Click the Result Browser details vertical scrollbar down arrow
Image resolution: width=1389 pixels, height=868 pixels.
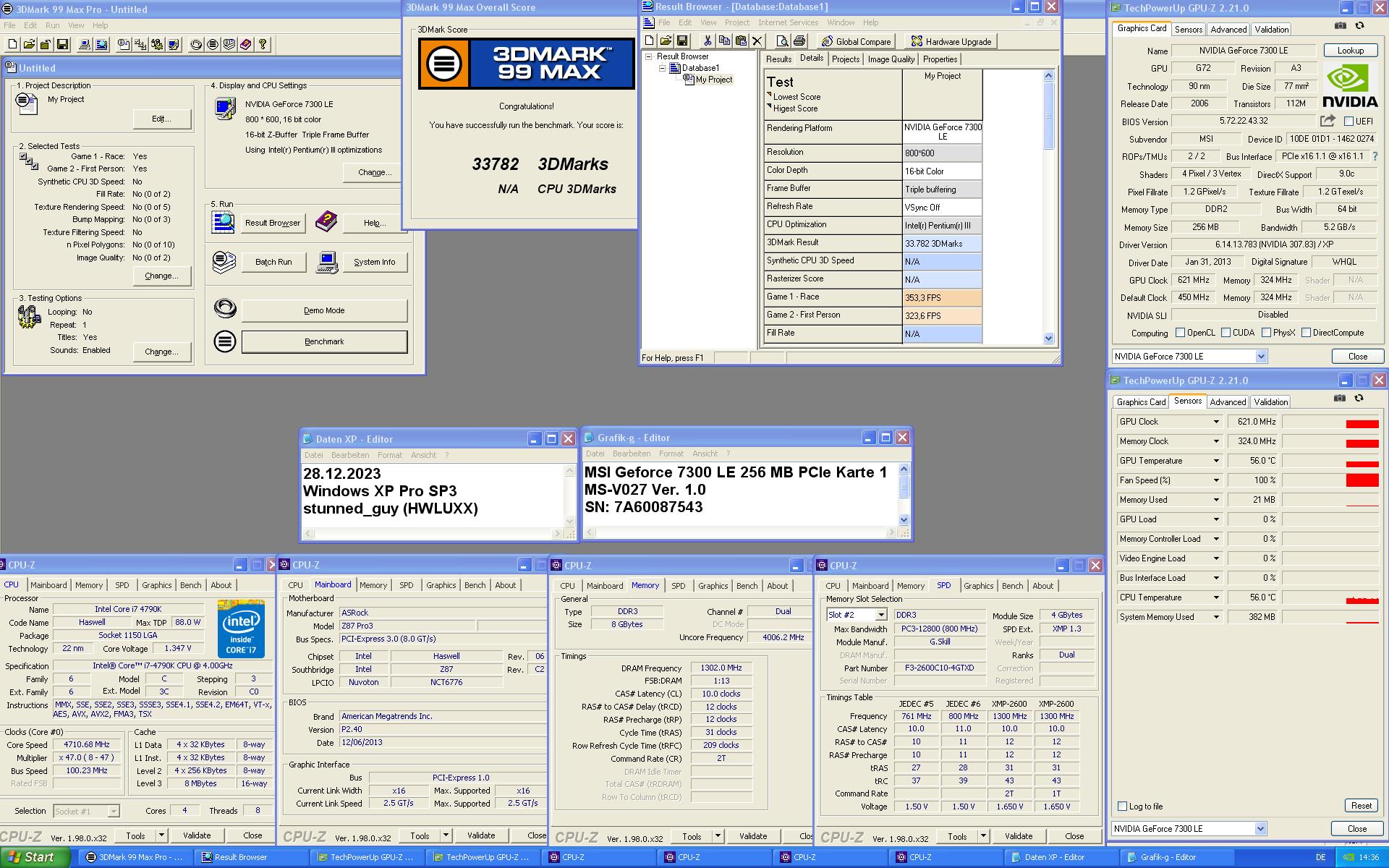[x=1049, y=338]
